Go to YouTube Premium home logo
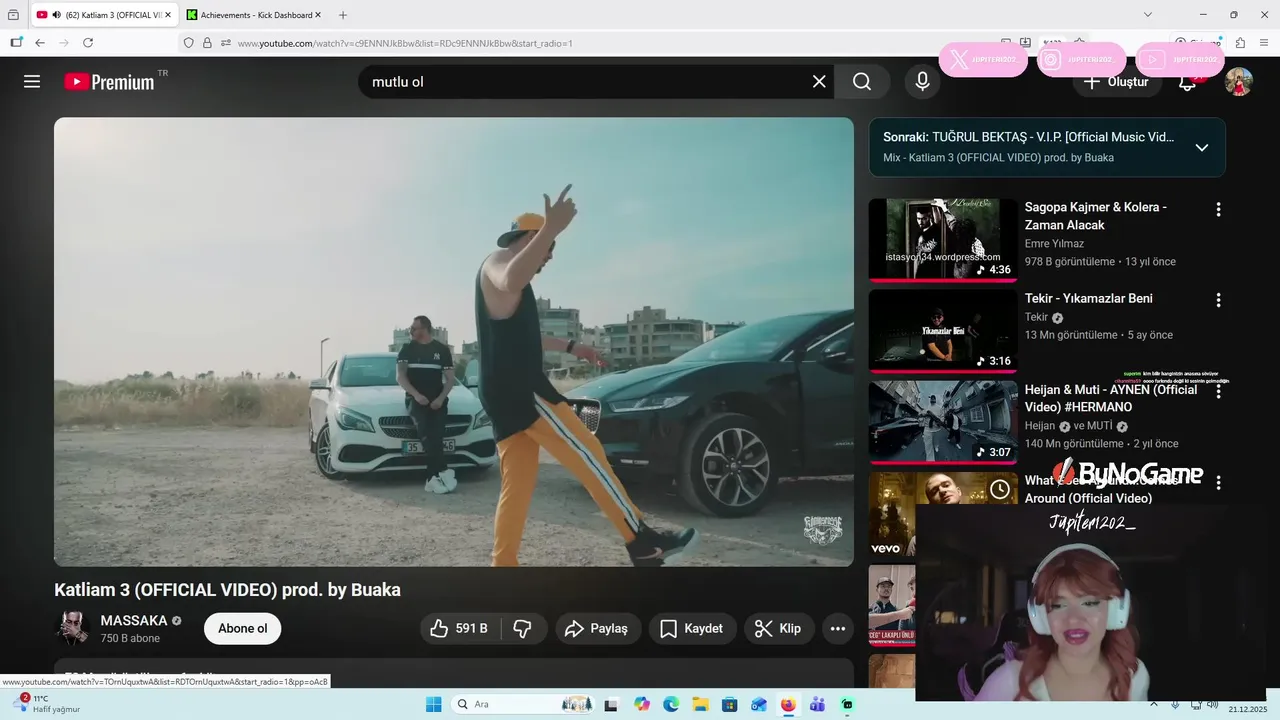Screen dimensions: 1280x720 pos(110,82)
